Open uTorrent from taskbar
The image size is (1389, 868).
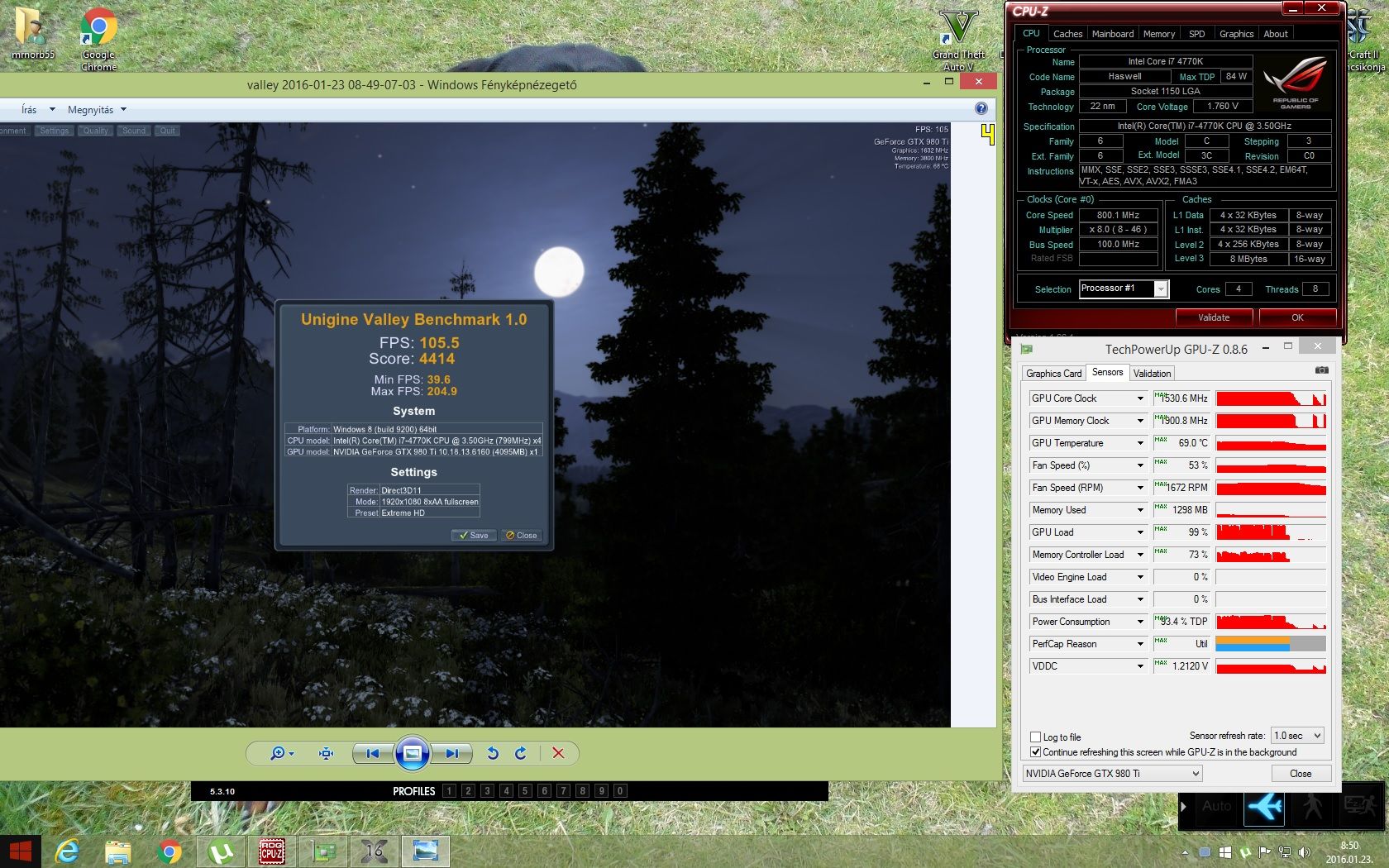click(x=221, y=851)
